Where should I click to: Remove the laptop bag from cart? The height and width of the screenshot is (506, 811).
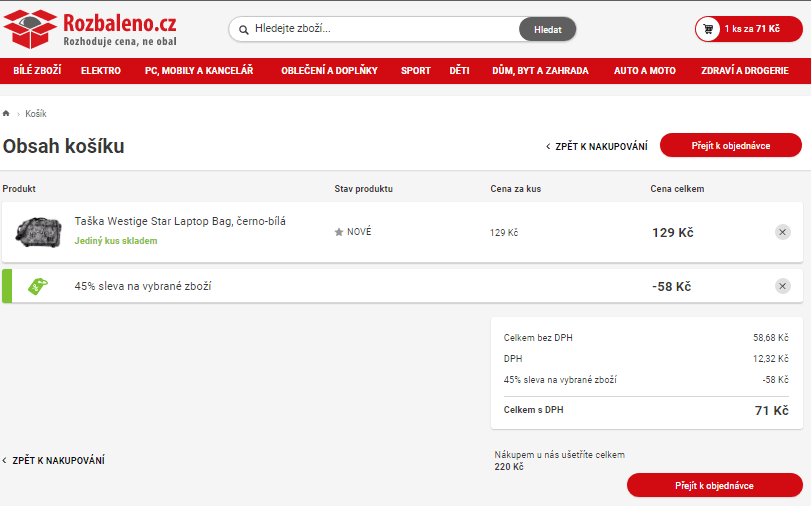[x=782, y=232]
